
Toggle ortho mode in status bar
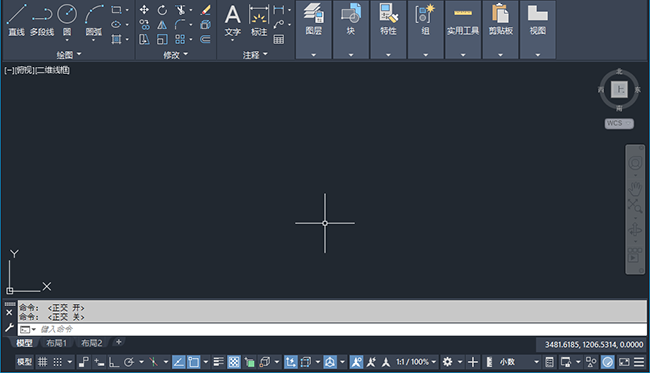click(x=114, y=362)
